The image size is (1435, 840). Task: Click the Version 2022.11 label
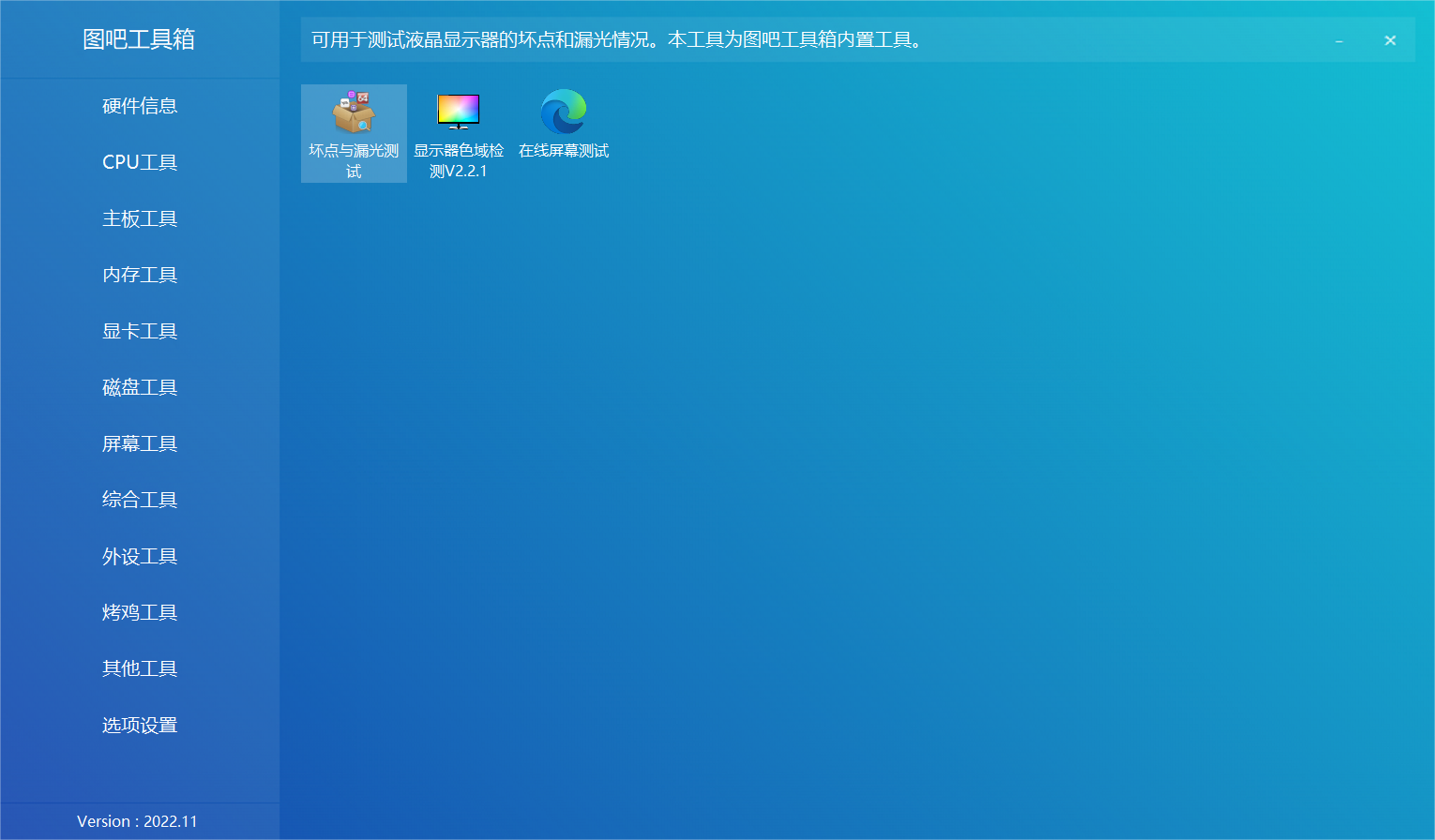tap(137, 821)
